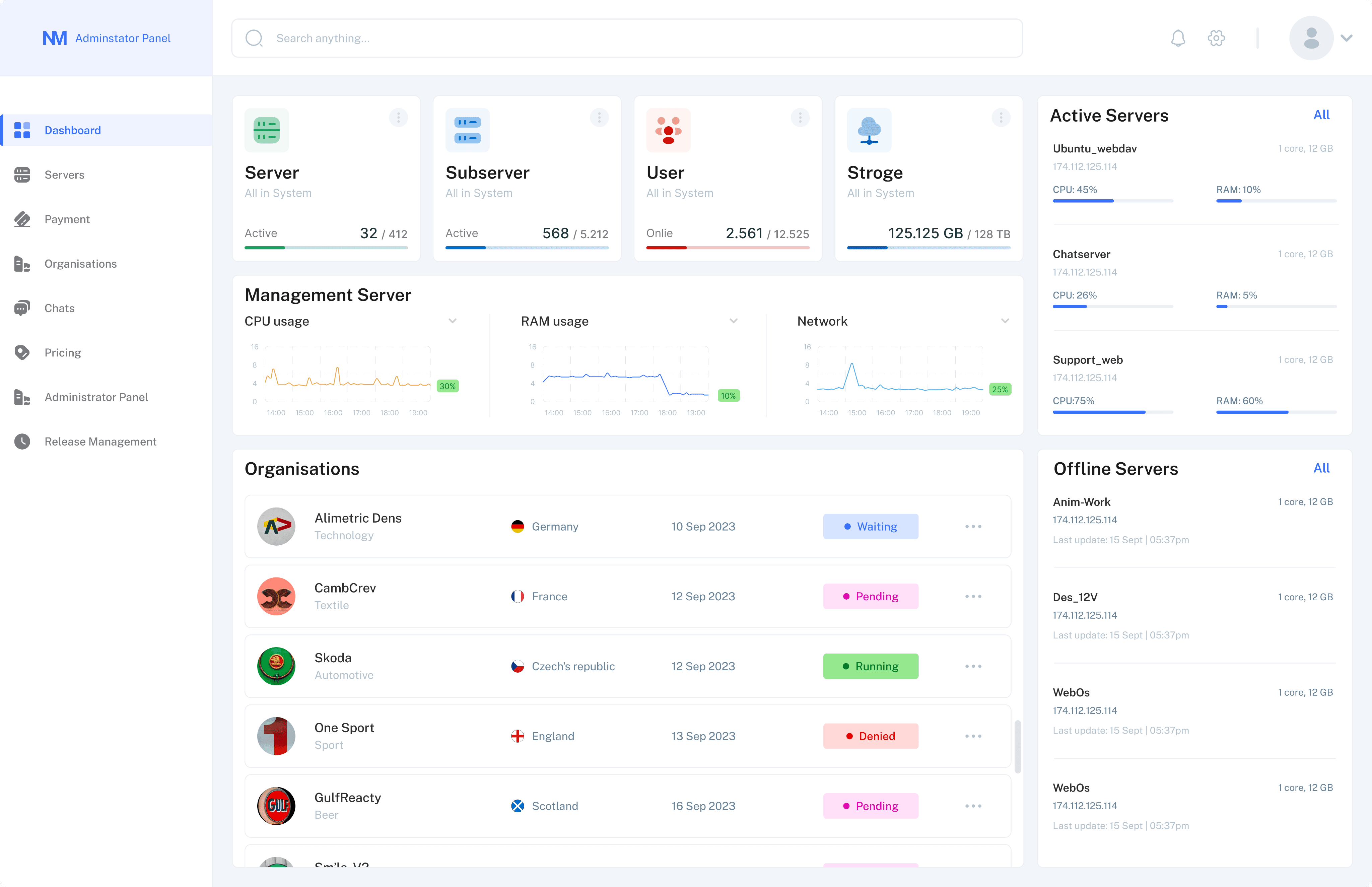Click the Skoda organisation logo

click(x=276, y=666)
